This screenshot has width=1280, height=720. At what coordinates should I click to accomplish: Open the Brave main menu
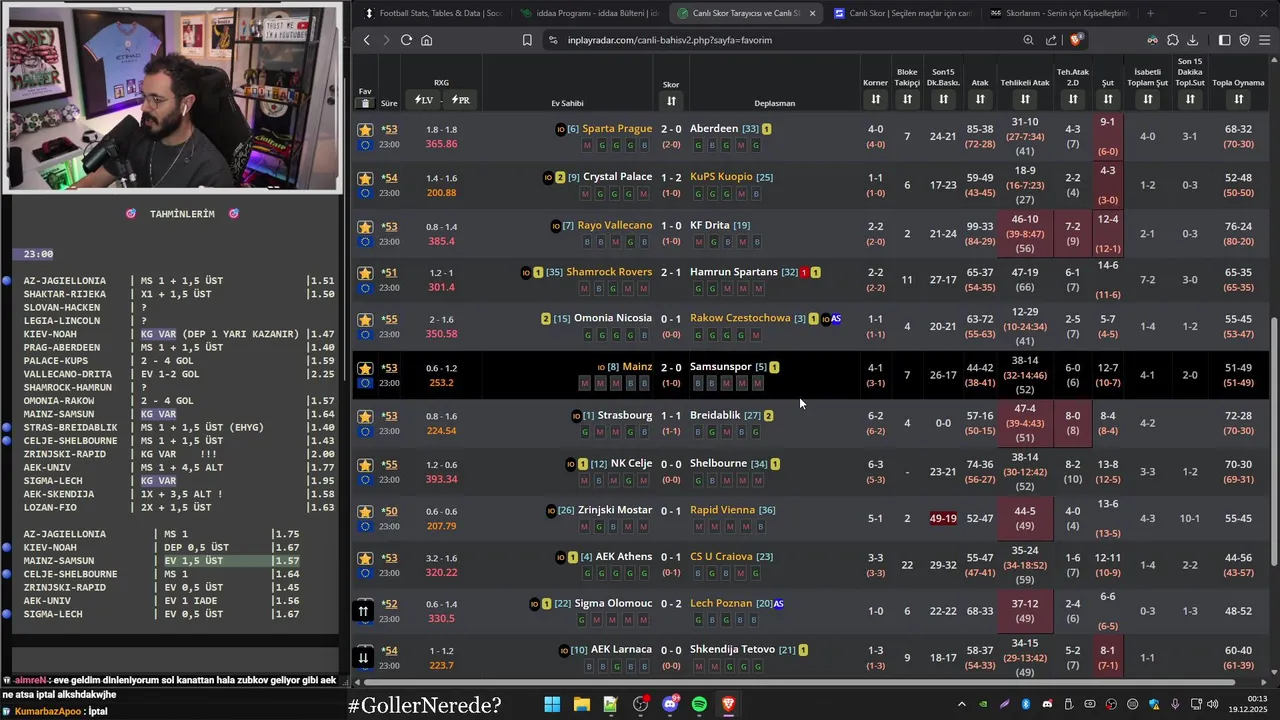[x=1265, y=40]
